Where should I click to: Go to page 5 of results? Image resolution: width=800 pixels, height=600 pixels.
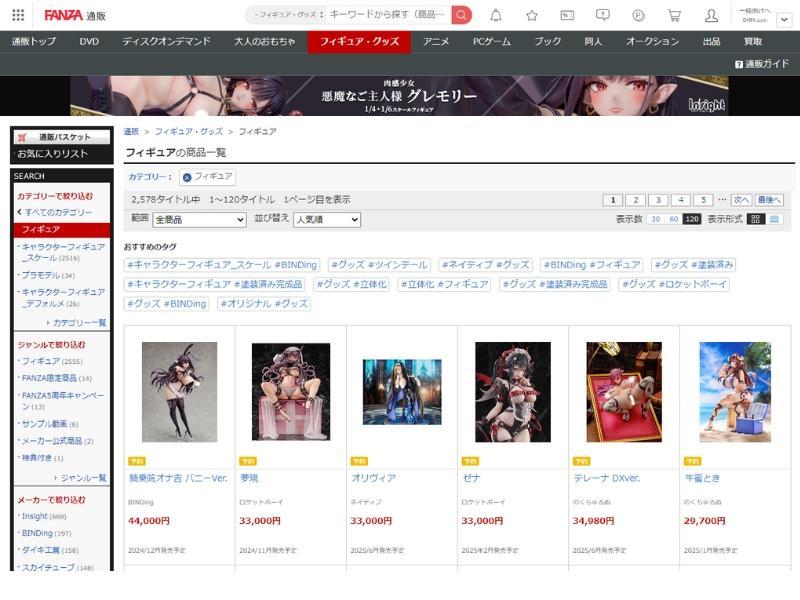[x=703, y=200]
